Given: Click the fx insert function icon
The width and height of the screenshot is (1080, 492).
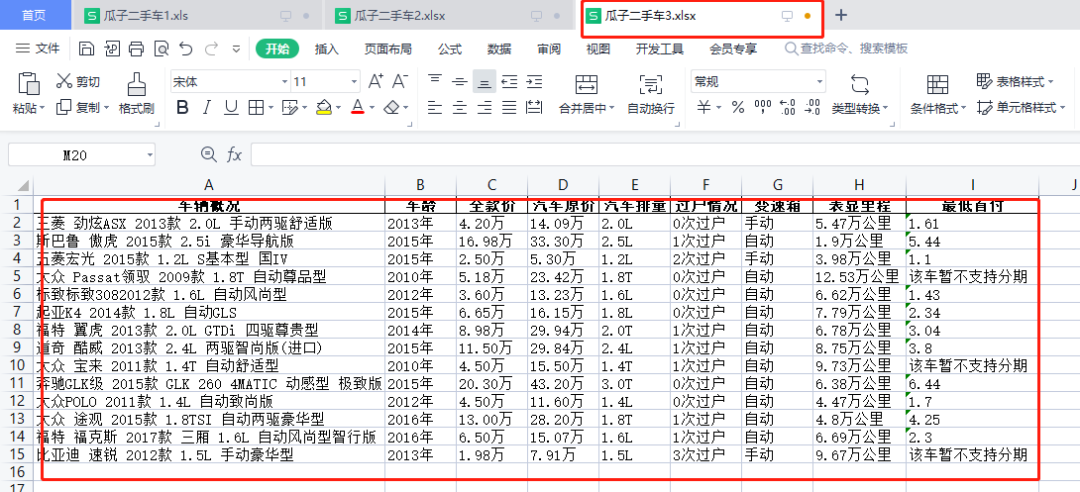Looking at the screenshot, I should point(234,154).
